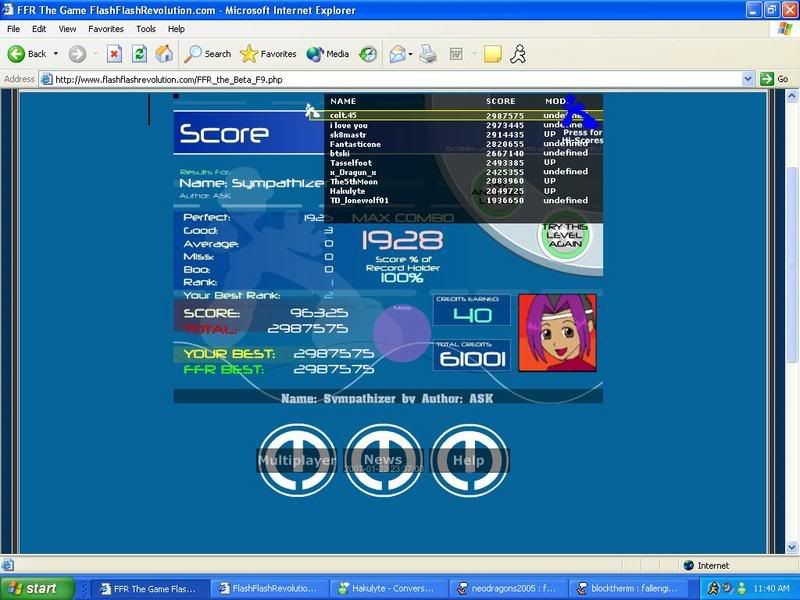Select btski high score entry
Screen dimensions: 800x600
(458, 154)
